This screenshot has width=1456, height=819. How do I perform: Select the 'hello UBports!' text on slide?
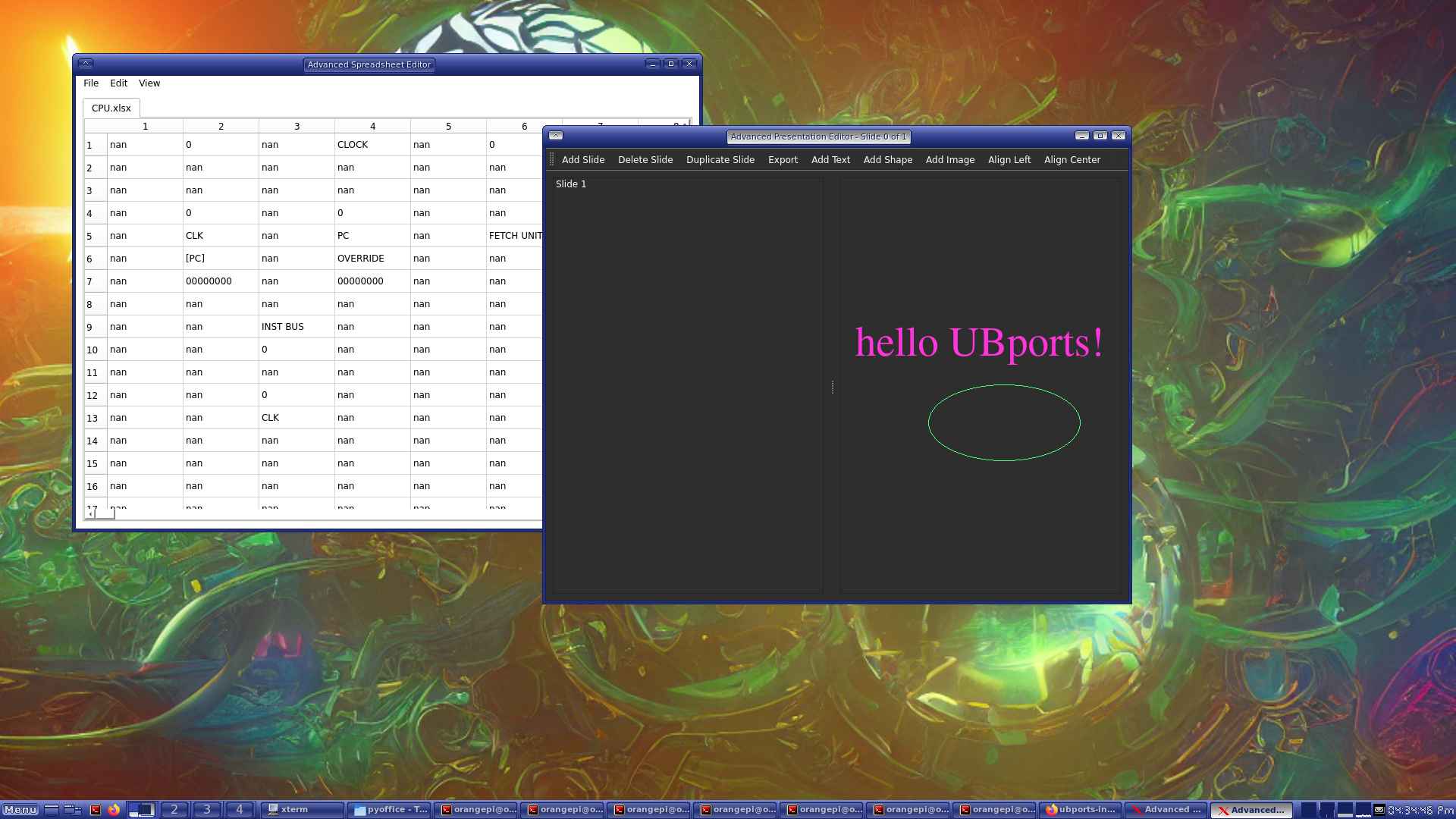979,342
